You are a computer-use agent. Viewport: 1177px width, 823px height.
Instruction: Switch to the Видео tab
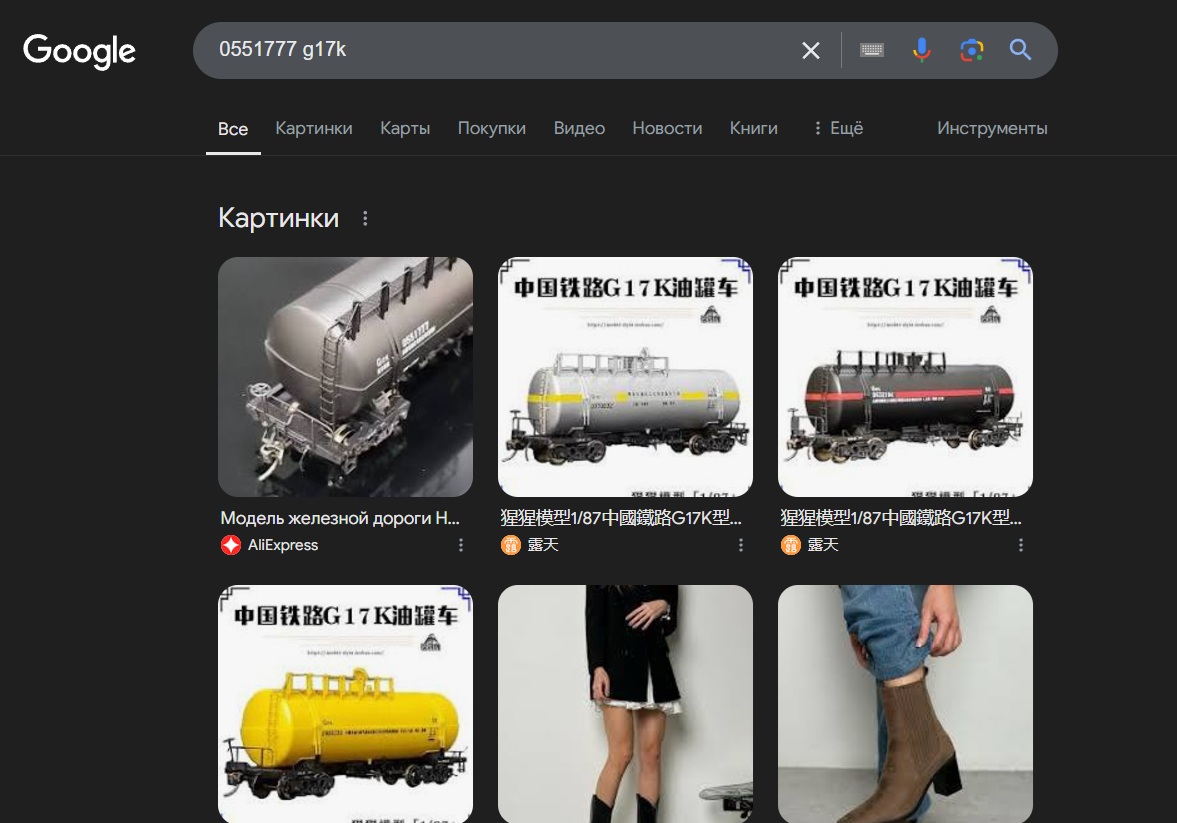point(579,128)
